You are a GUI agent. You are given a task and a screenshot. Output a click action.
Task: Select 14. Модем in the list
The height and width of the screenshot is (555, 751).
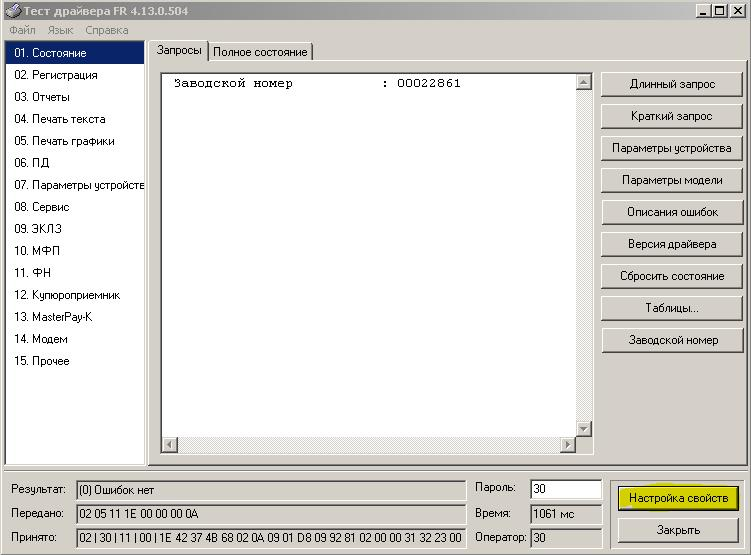41,339
